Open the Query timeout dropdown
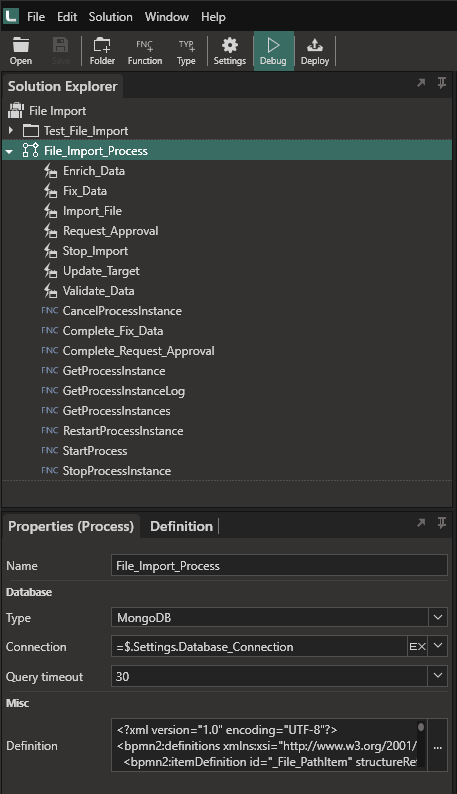 438,677
